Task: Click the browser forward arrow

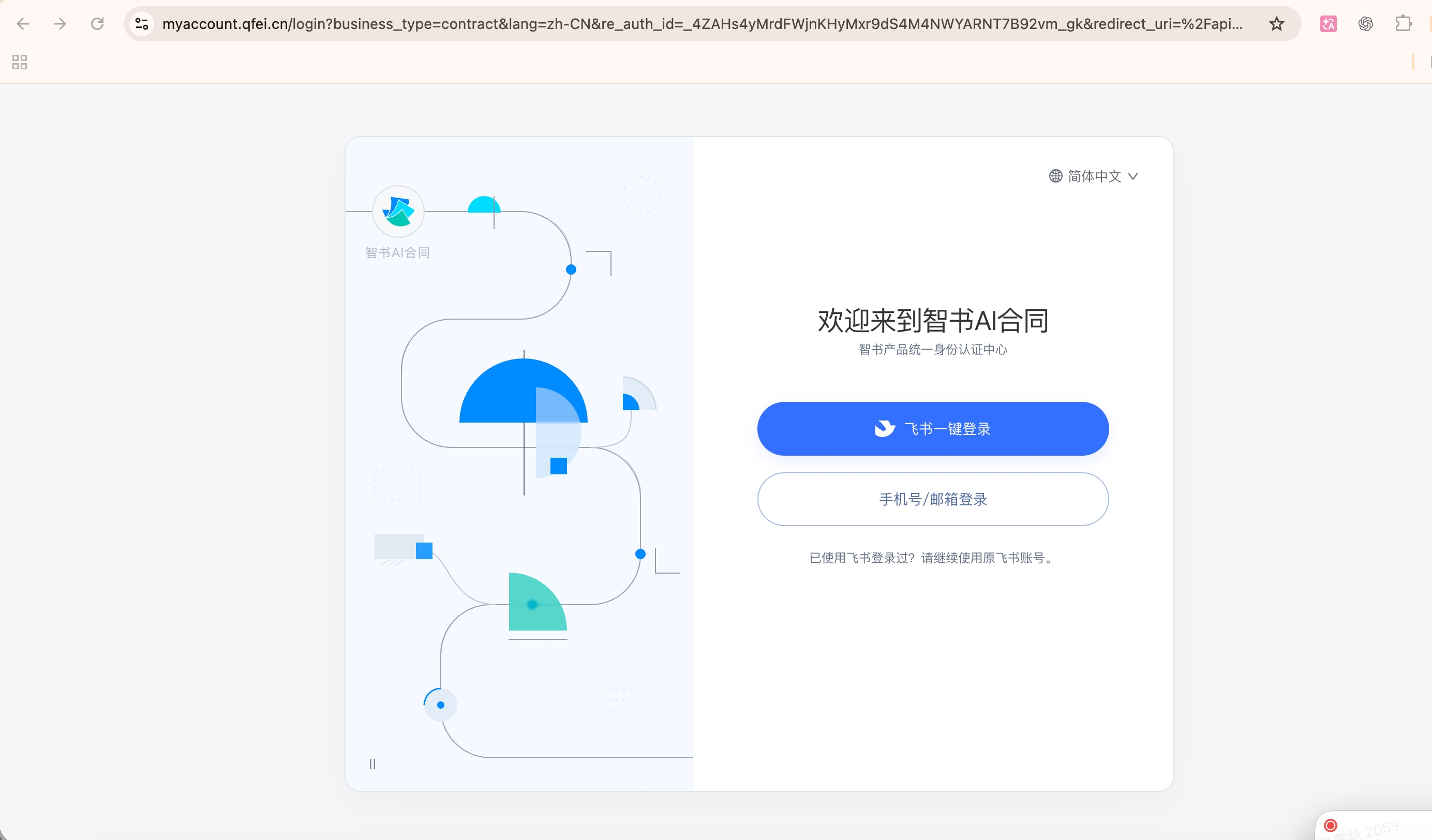Action: [59, 24]
